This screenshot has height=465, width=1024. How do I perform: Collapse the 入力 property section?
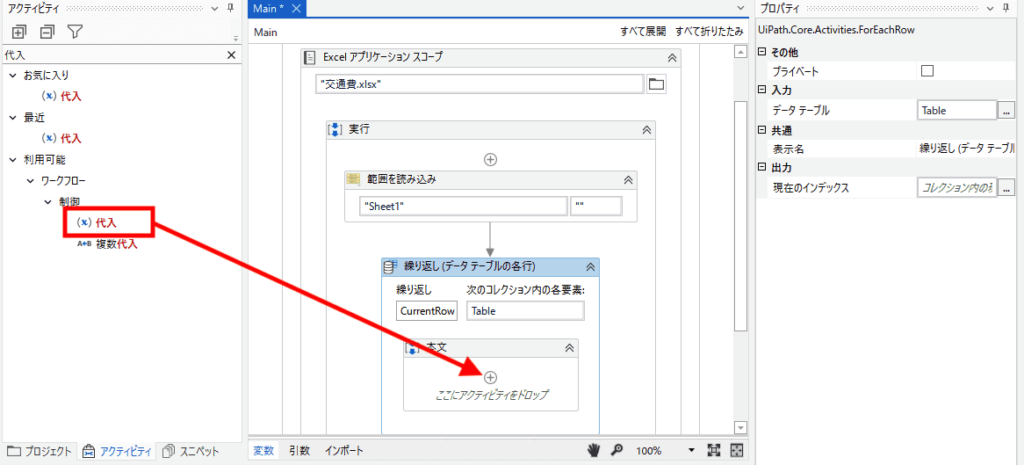(x=762, y=89)
